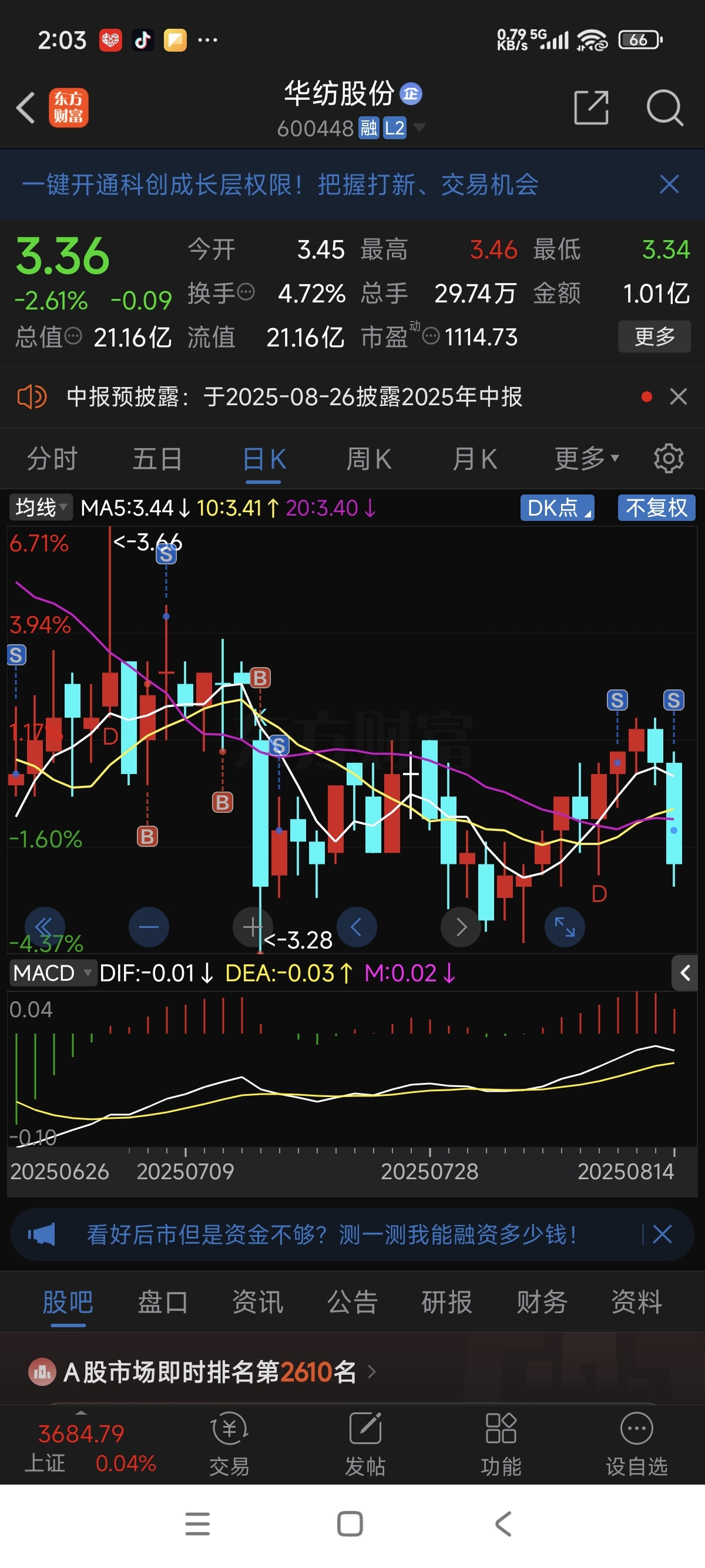Image resolution: width=705 pixels, height=1568 pixels.
Task: Open the 测一测我能融资多少钱 link
Action: pos(332,1234)
